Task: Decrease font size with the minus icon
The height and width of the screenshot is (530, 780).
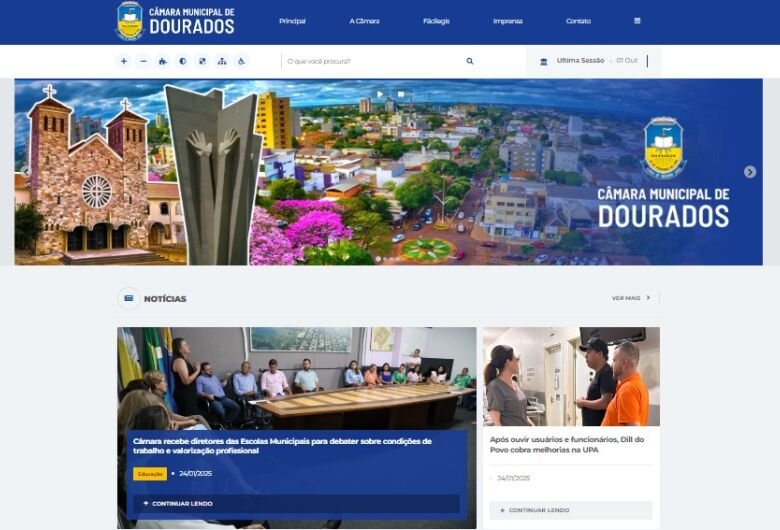Action: click(x=143, y=61)
